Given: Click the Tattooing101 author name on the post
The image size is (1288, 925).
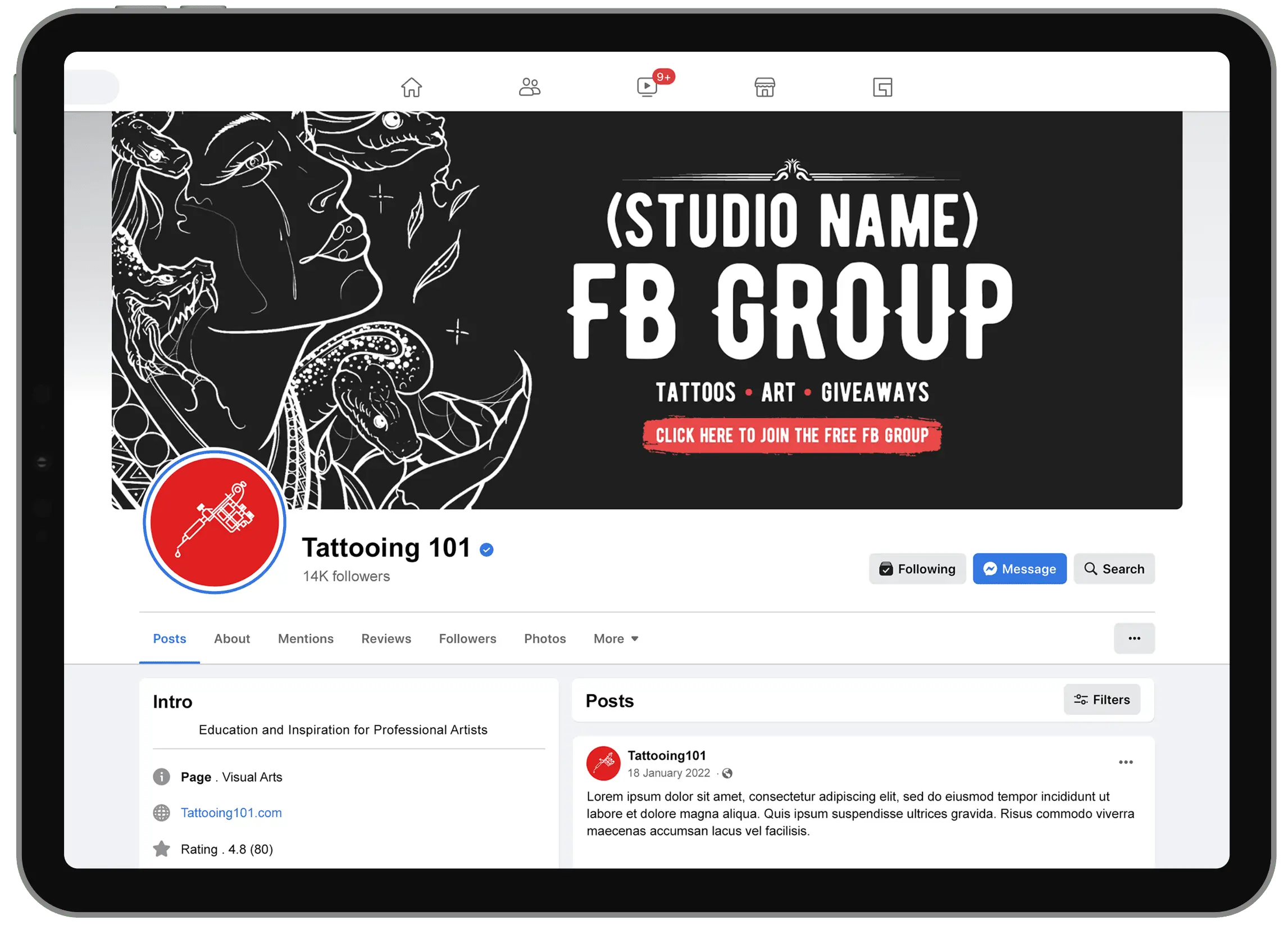Looking at the screenshot, I should 667,756.
